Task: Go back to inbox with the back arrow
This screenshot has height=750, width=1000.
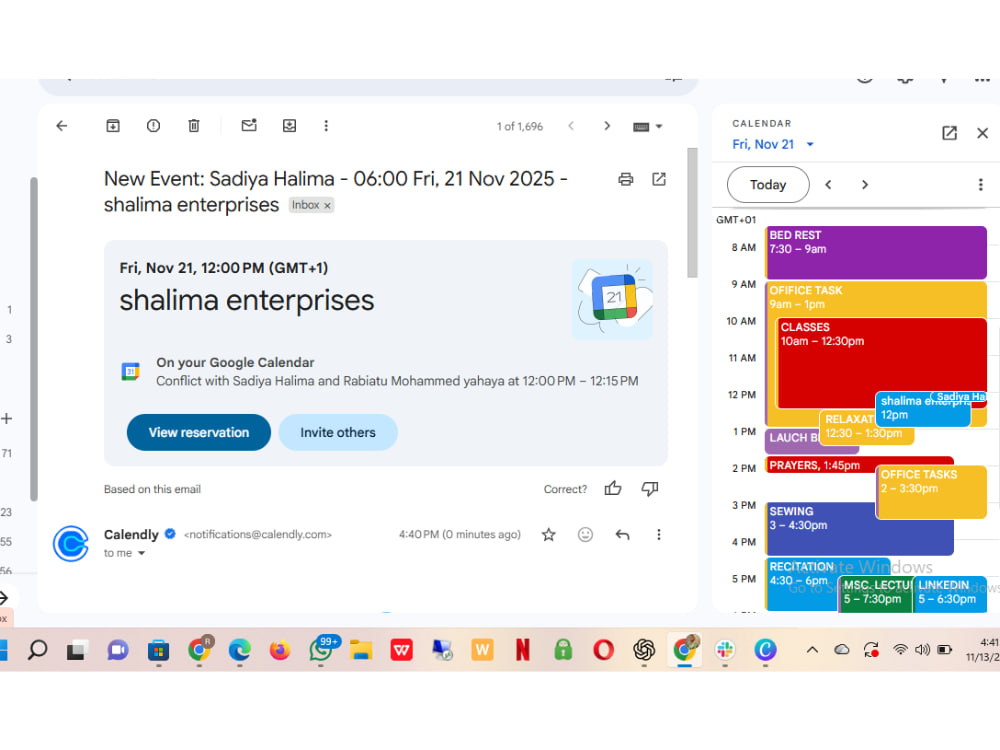Action: coord(61,126)
